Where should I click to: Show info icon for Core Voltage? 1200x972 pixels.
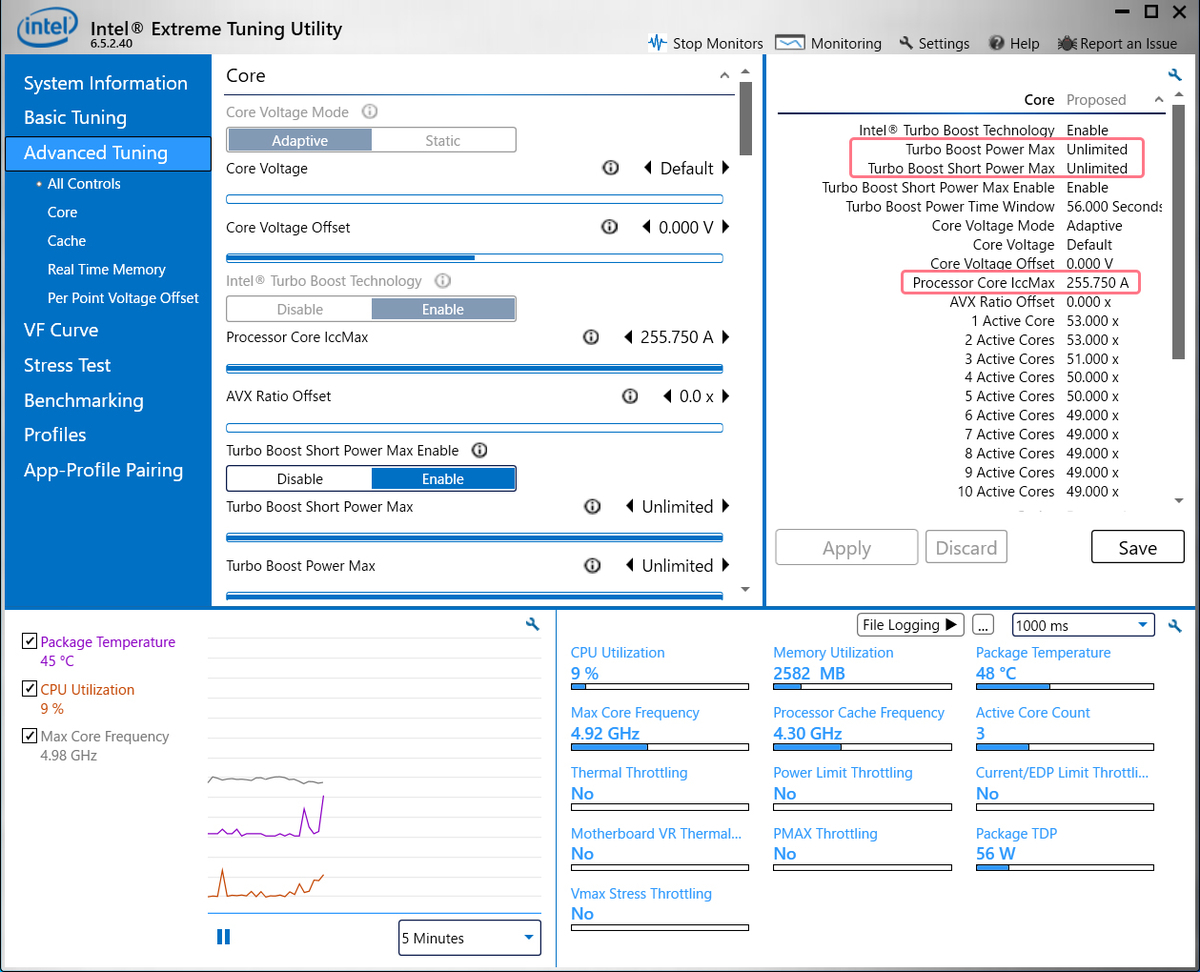click(x=610, y=168)
